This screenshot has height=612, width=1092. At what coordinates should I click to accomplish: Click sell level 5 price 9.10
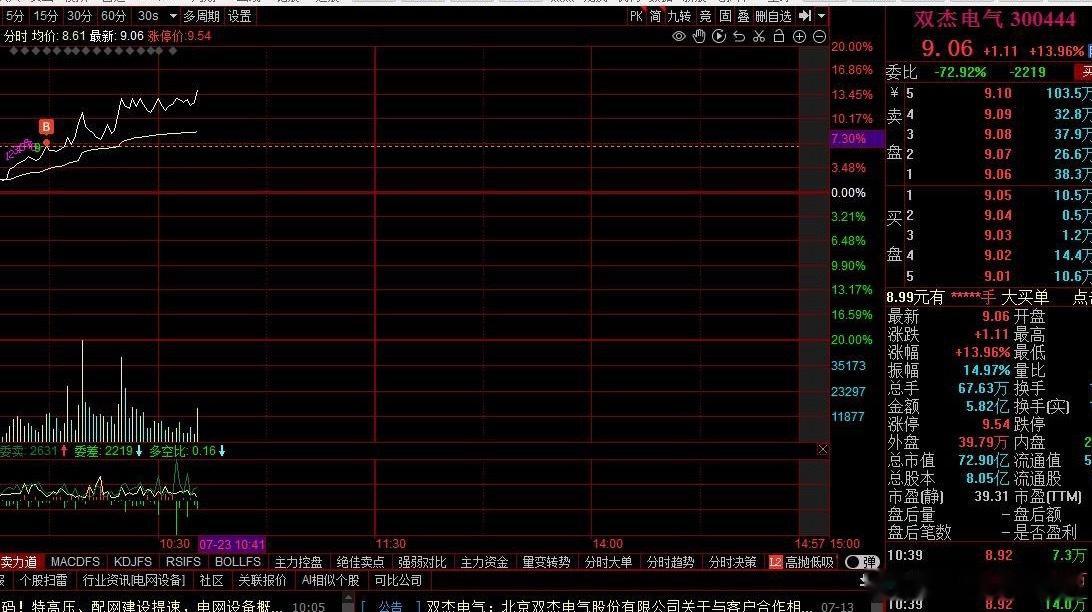pos(997,93)
